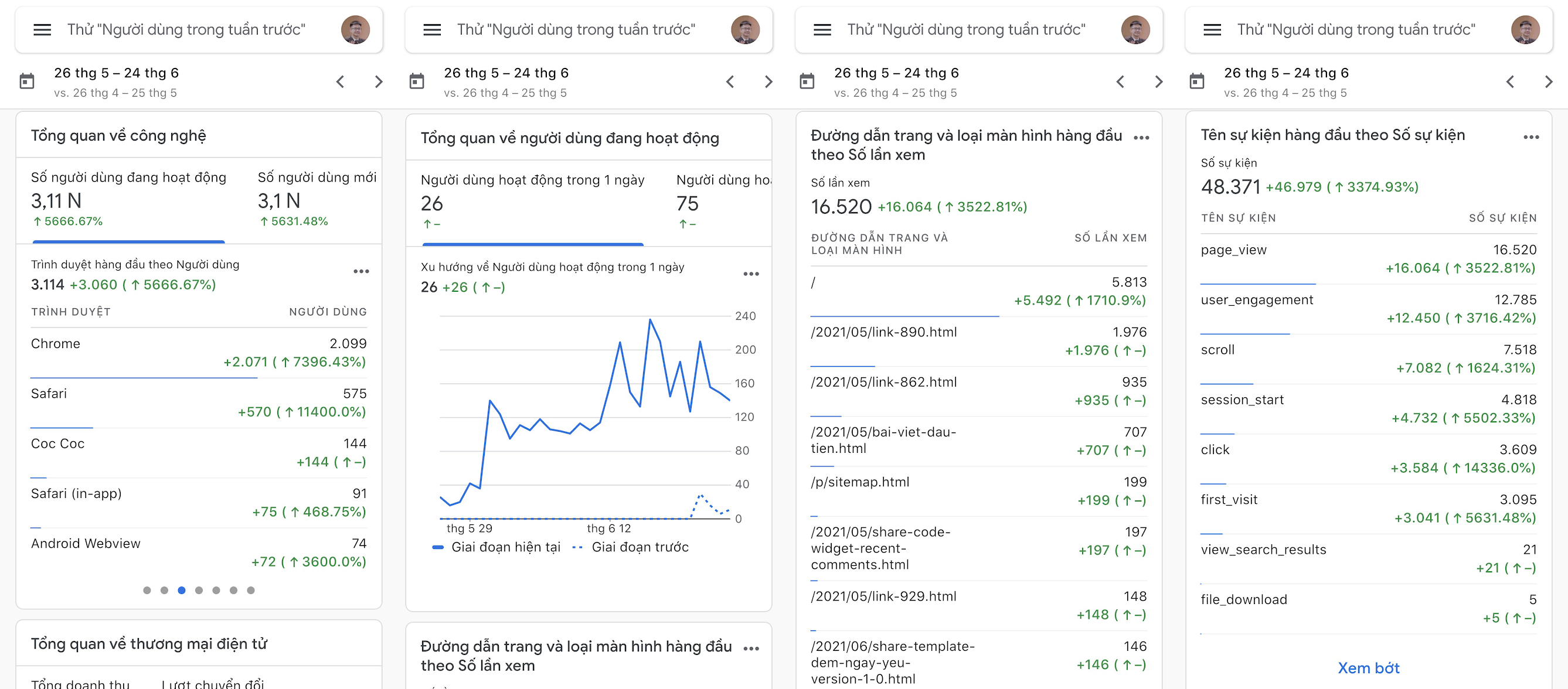Tap the '/2021/05/link-890.html' page row

click(979, 342)
